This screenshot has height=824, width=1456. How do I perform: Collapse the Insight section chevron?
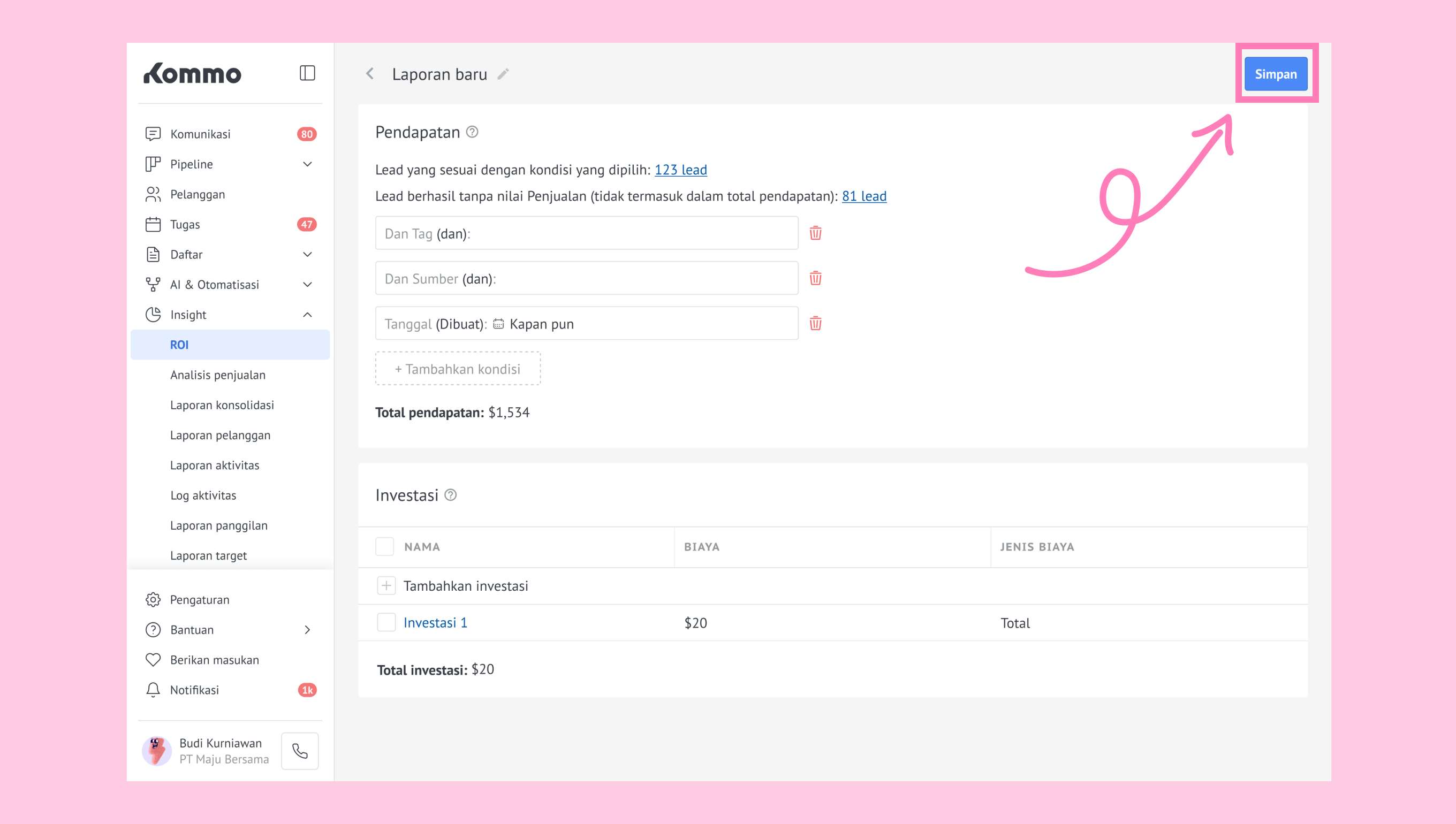[x=307, y=315]
